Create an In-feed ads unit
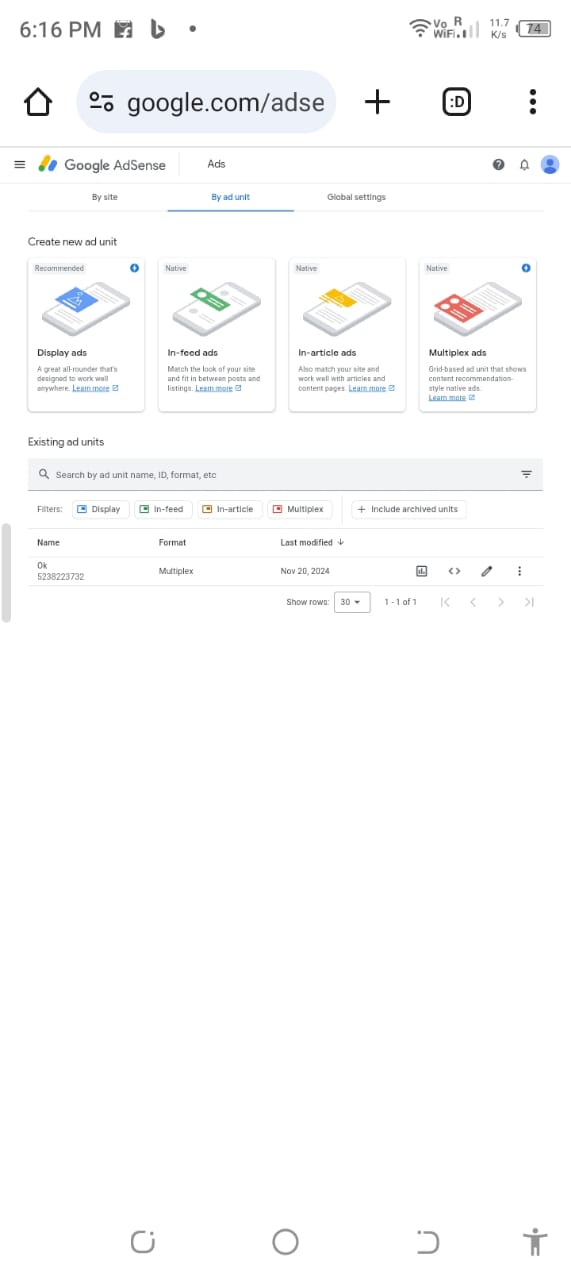Screen dimensions: 571x1280 [x=217, y=334]
